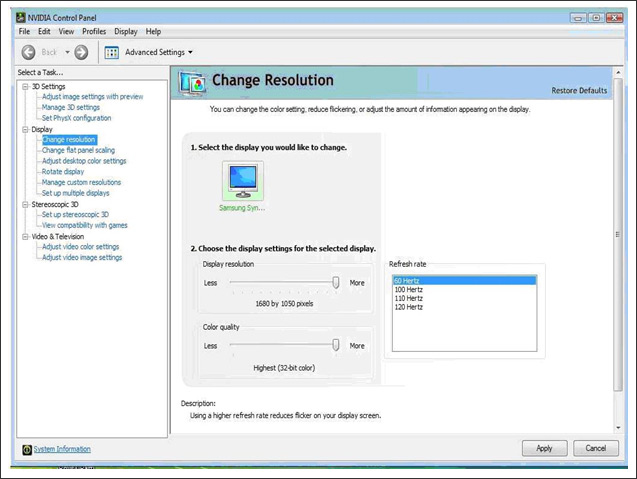Open the Help menu
The width and height of the screenshot is (637, 479).
point(153,31)
